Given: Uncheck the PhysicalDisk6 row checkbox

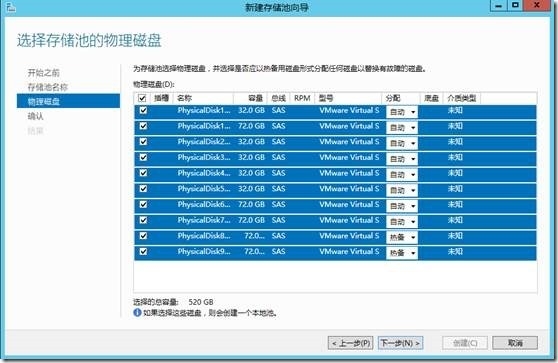Looking at the screenshot, I should [x=143, y=204].
